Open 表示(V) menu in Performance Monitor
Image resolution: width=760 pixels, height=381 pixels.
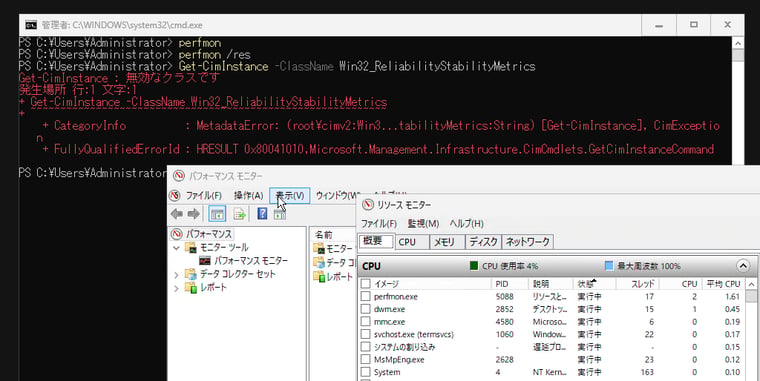pyautogui.click(x=290, y=195)
